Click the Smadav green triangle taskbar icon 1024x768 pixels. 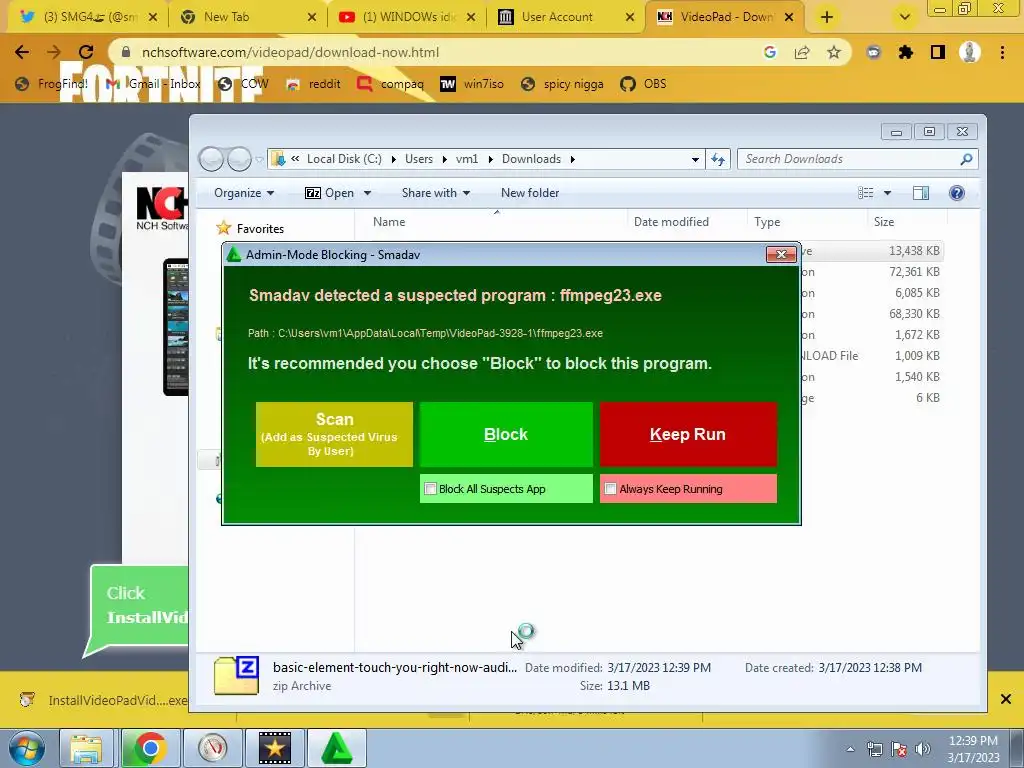coord(336,748)
